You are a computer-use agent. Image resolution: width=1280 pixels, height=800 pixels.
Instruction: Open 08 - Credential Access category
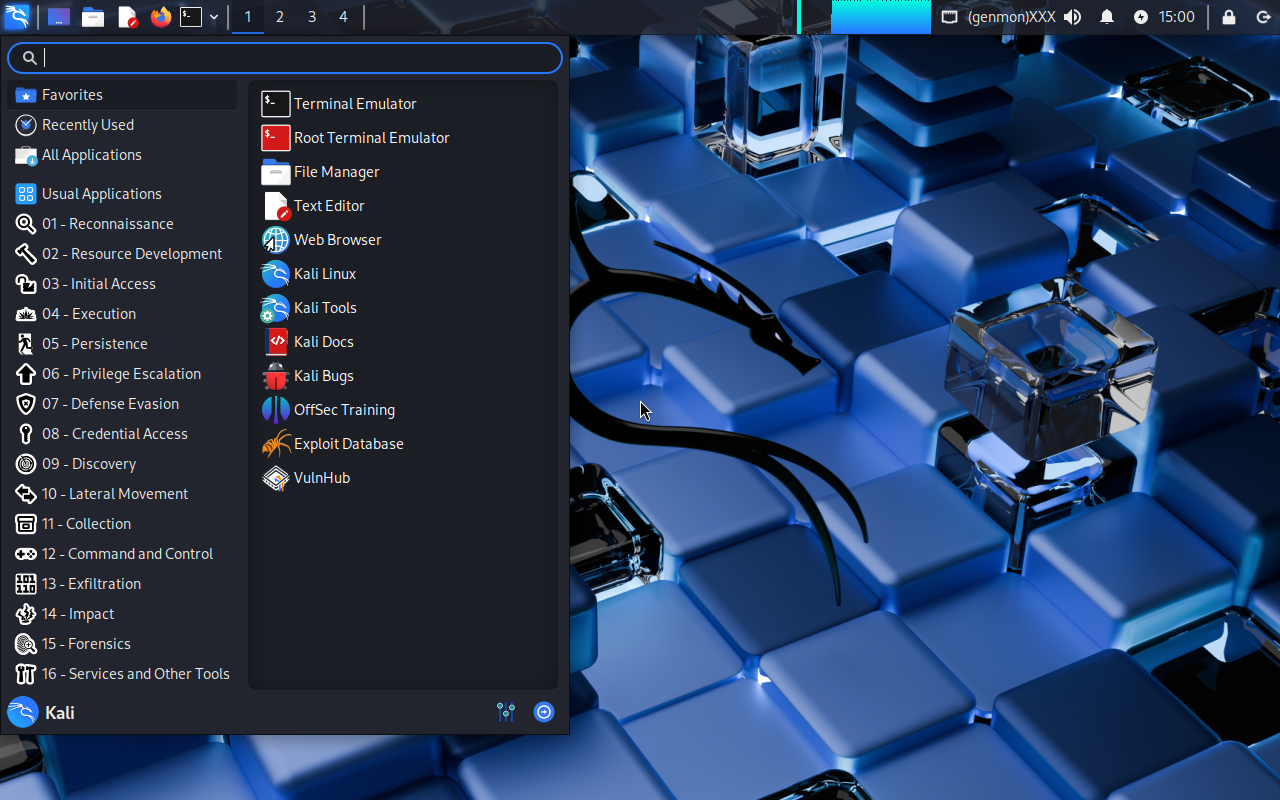coord(122,434)
